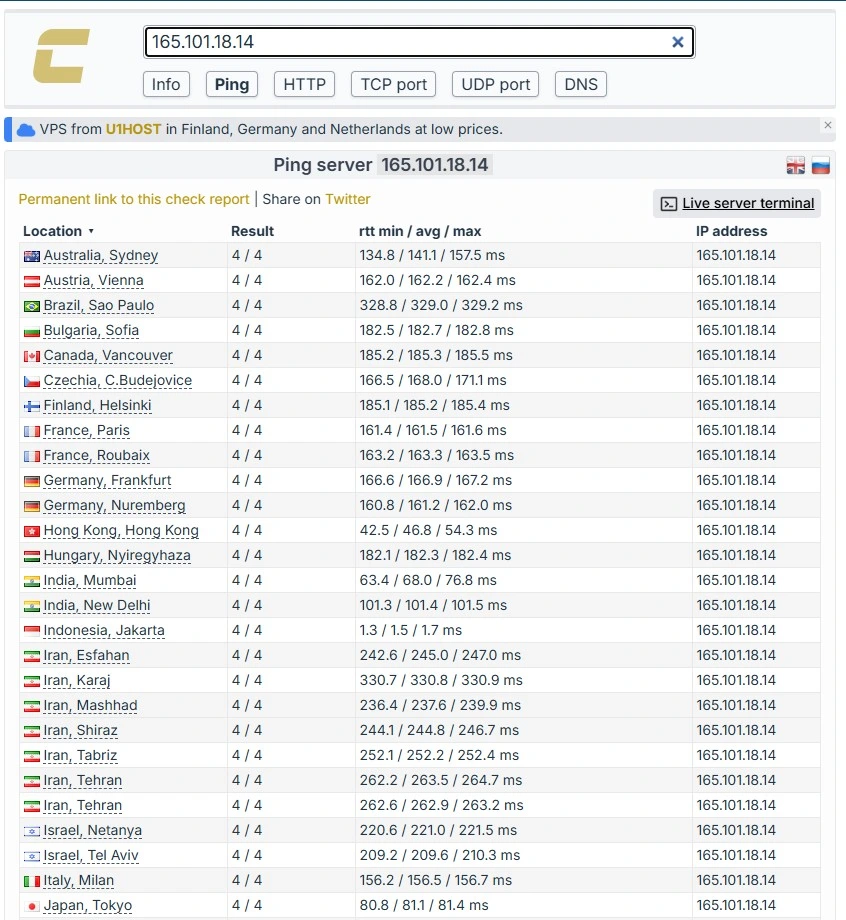Dismiss the VPS advertisement banner
The height and width of the screenshot is (920, 846).
(x=828, y=125)
